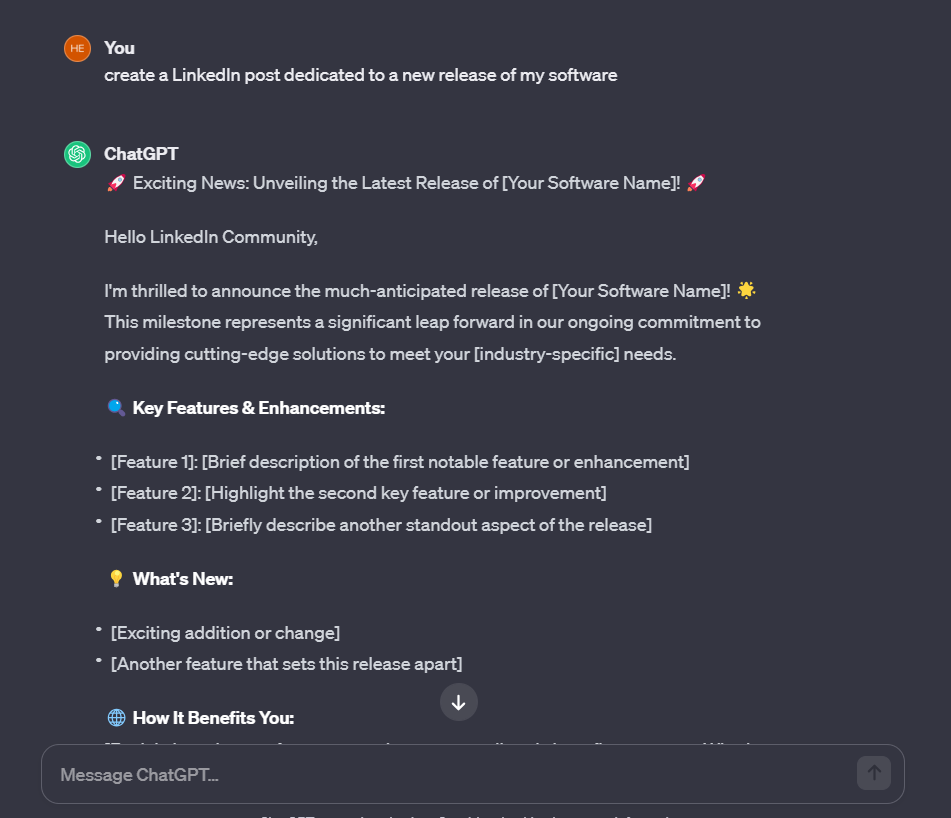Click the [Feature 3] bullet line
The width and height of the screenshot is (951, 818).
(x=381, y=525)
